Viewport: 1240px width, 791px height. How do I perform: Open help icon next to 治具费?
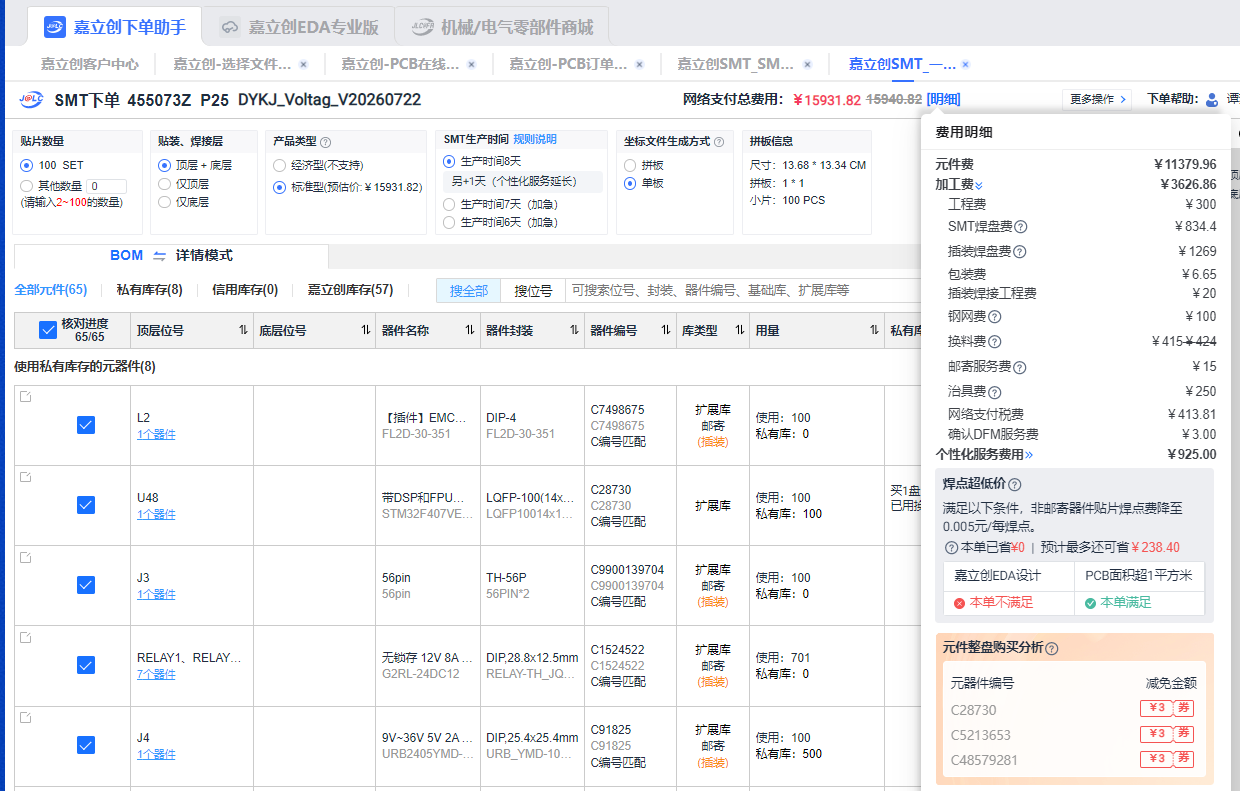pyautogui.click(x=994, y=392)
